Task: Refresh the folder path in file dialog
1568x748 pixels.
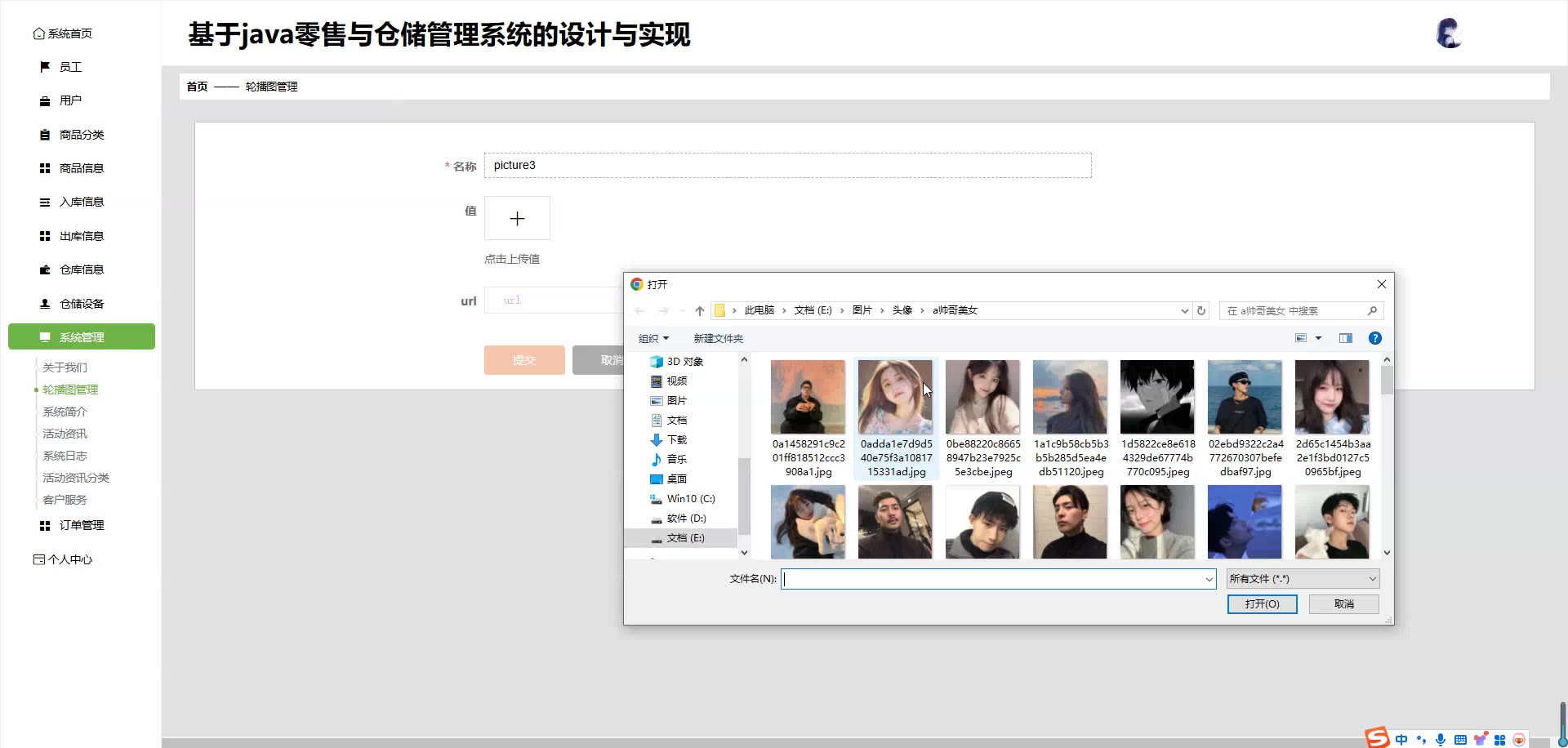Action: (x=1201, y=310)
